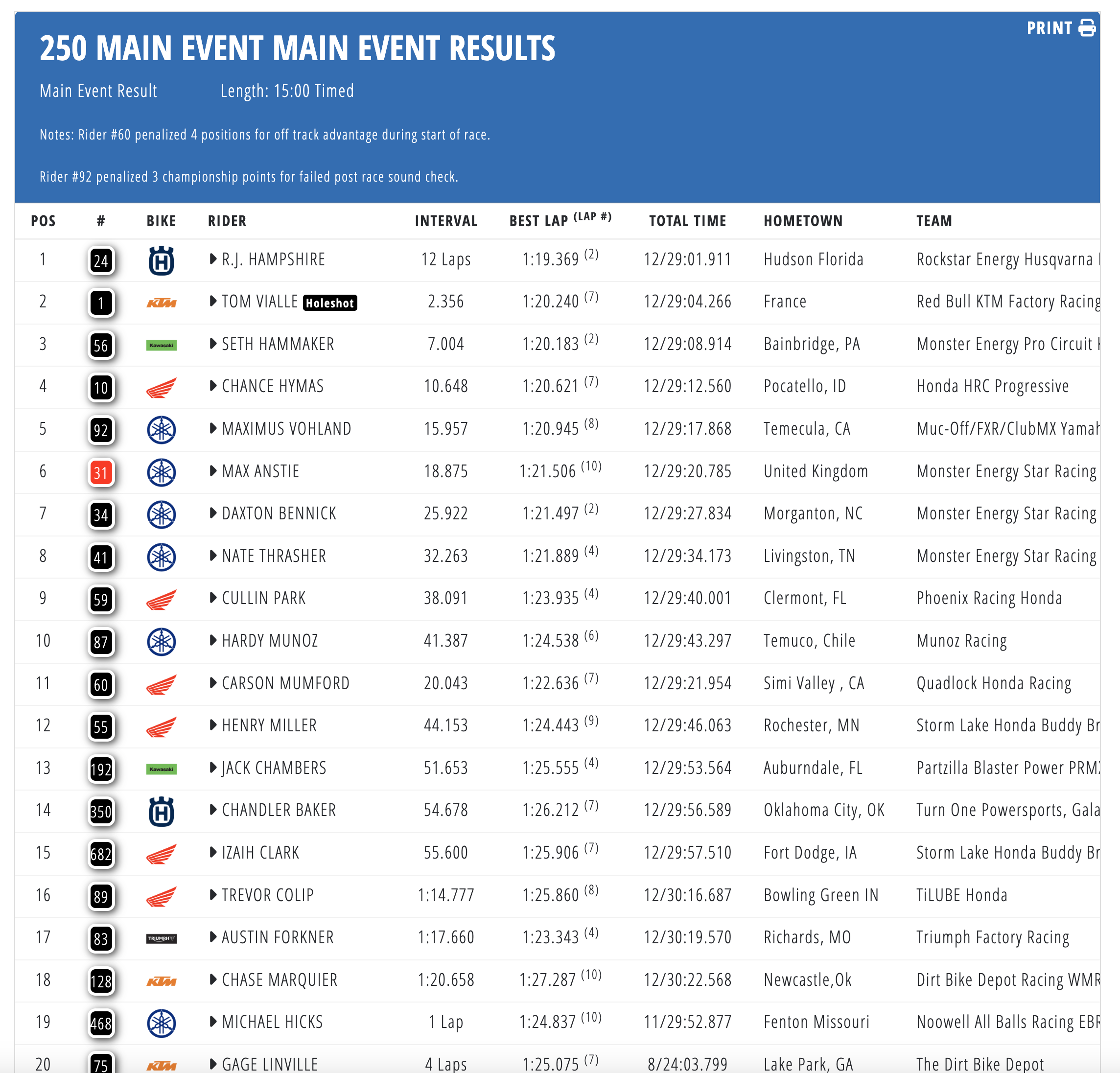This screenshot has width=1120, height=1073.
Task: Click the Holeshot badge next to Tom Vialle
Action: point(330,303)
